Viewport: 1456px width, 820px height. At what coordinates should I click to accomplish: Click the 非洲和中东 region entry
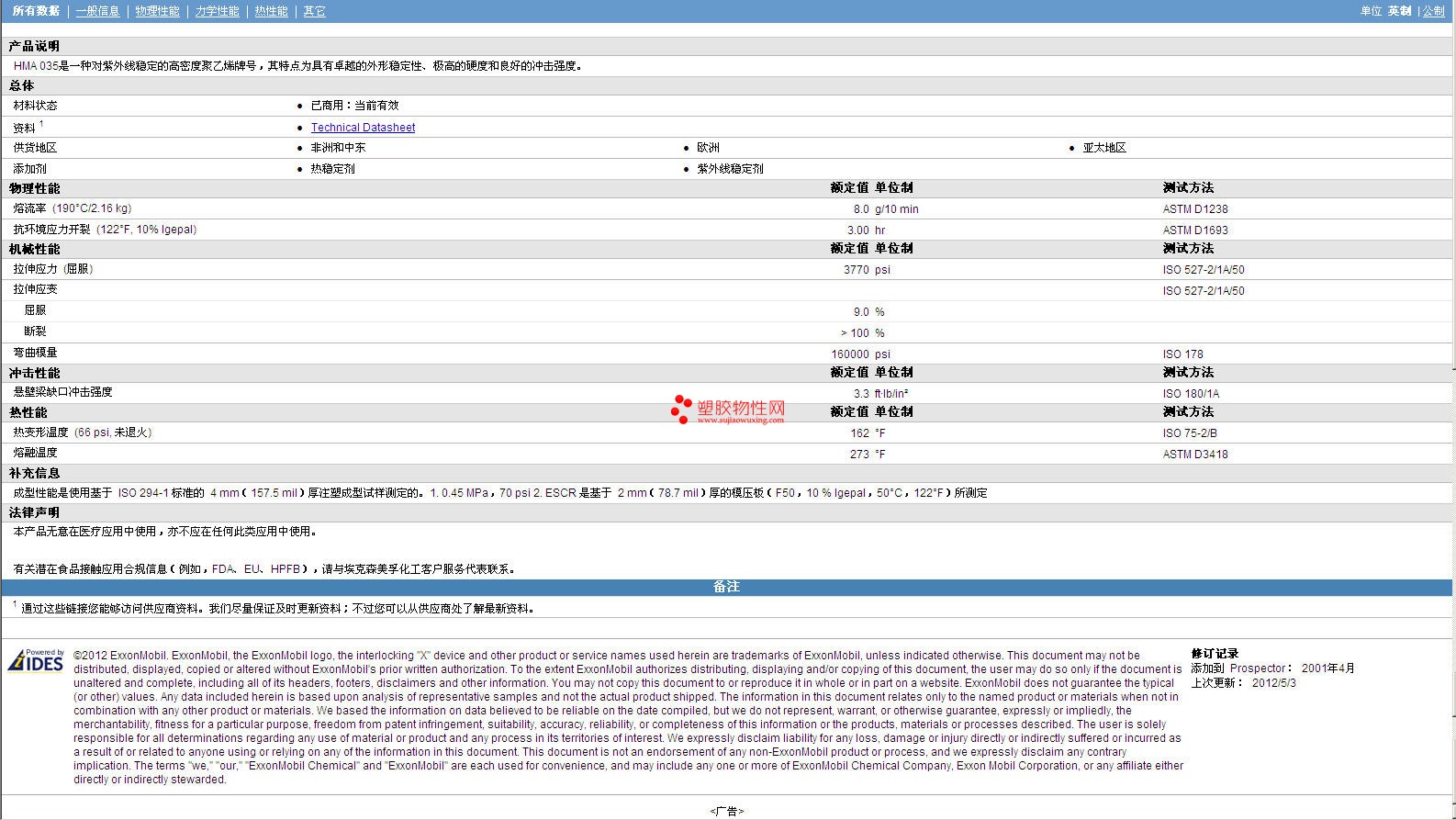338,148
